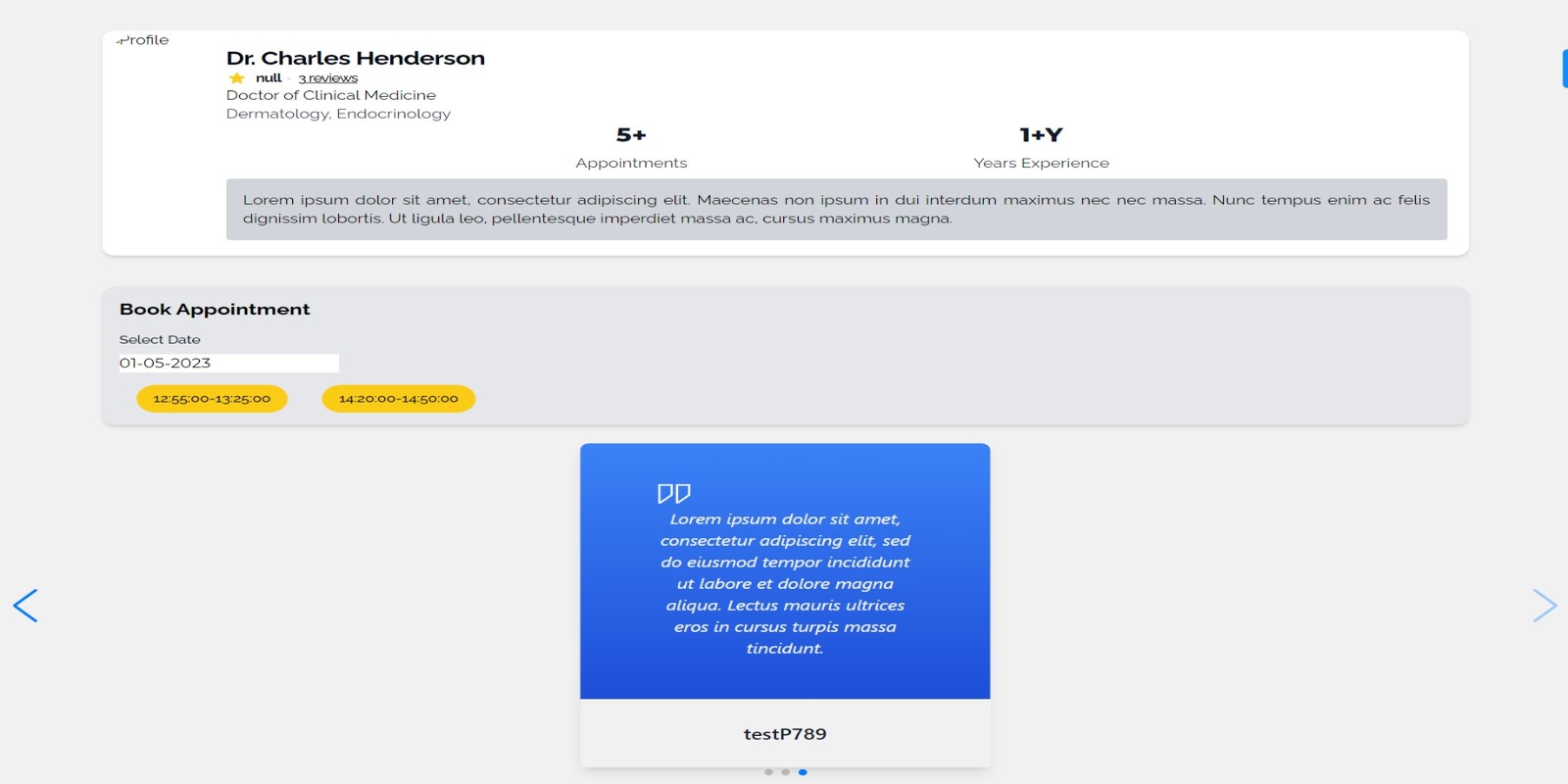Select the 12:55:00-13:25:00 time slot

(x=212, y=399)
